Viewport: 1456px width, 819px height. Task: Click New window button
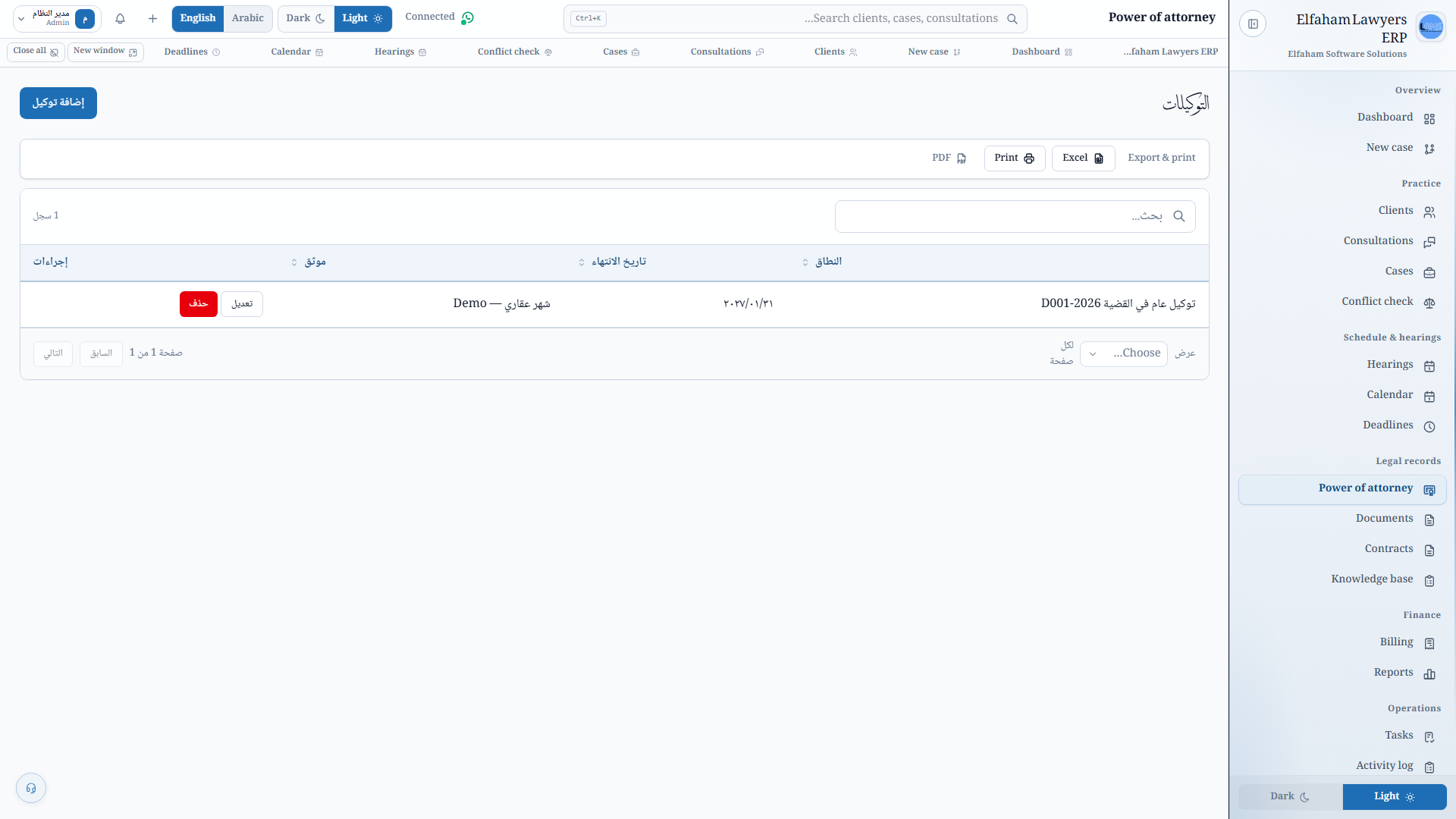105,52
